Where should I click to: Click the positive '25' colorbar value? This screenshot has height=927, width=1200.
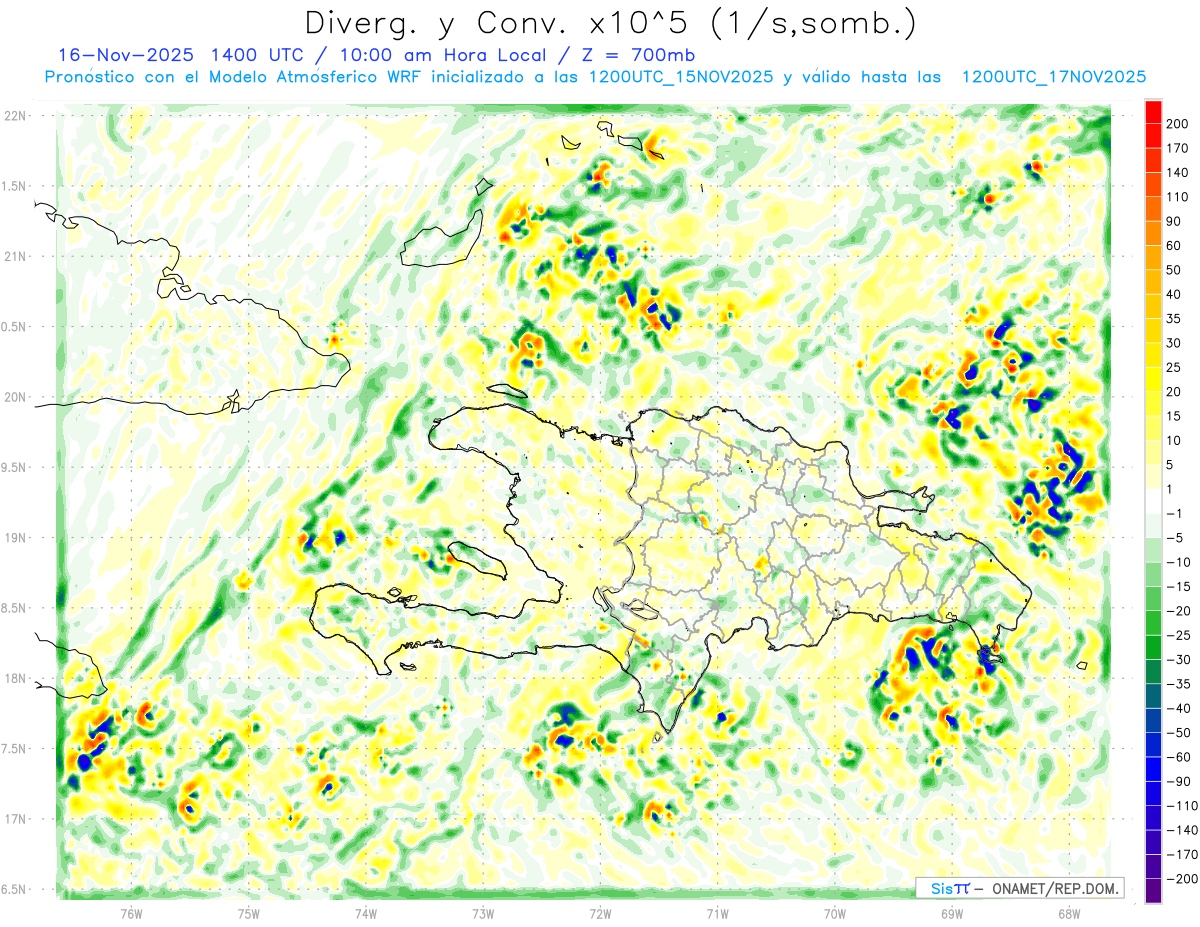[1175, 368]
